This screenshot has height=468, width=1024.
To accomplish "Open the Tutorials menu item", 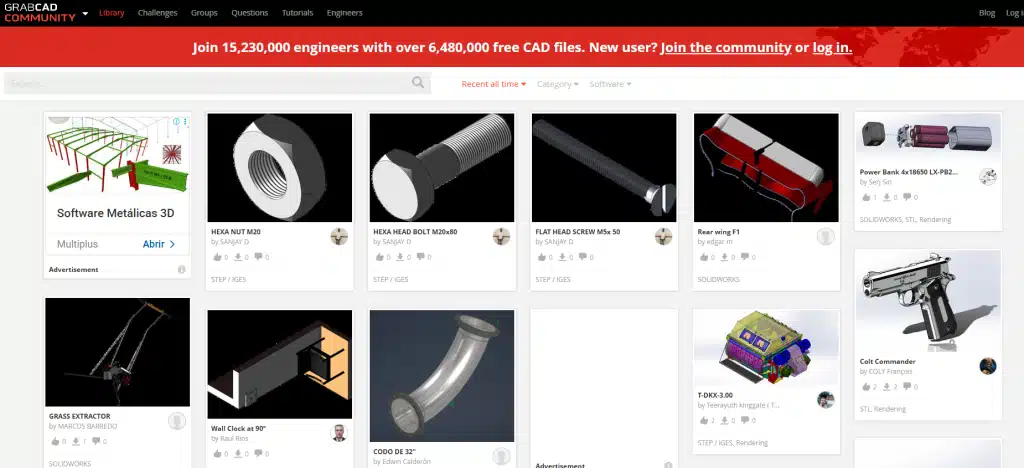I will click(x=297, y=13).
